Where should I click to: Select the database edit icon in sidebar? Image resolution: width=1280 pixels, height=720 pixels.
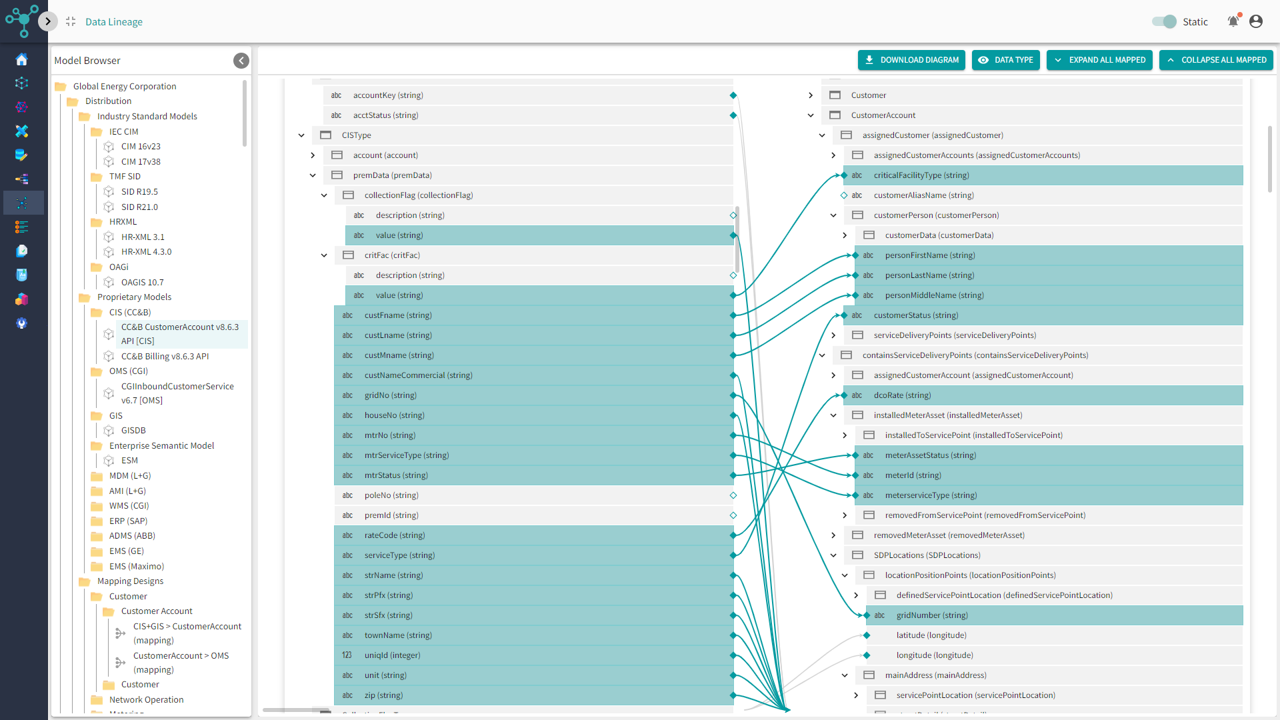(x=22, y=155)
